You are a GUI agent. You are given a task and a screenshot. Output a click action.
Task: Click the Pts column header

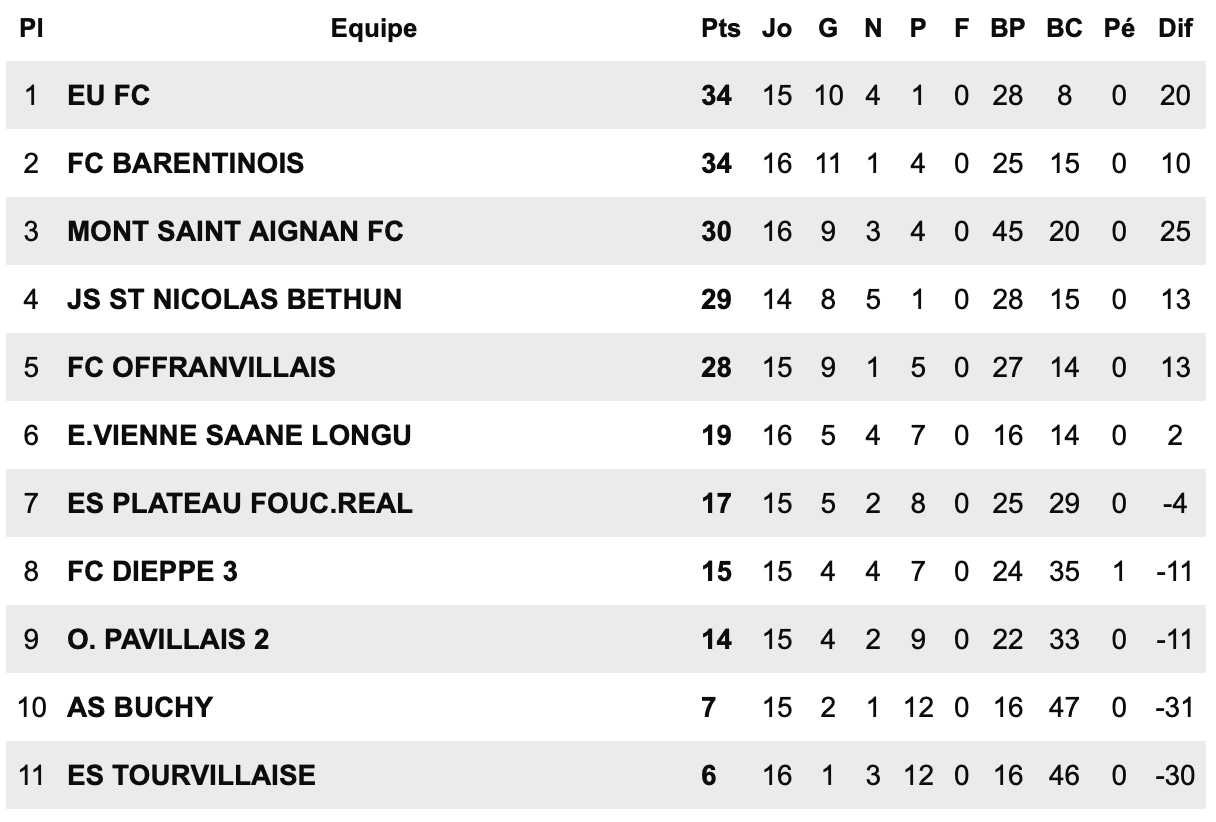(x=720, y=29)
